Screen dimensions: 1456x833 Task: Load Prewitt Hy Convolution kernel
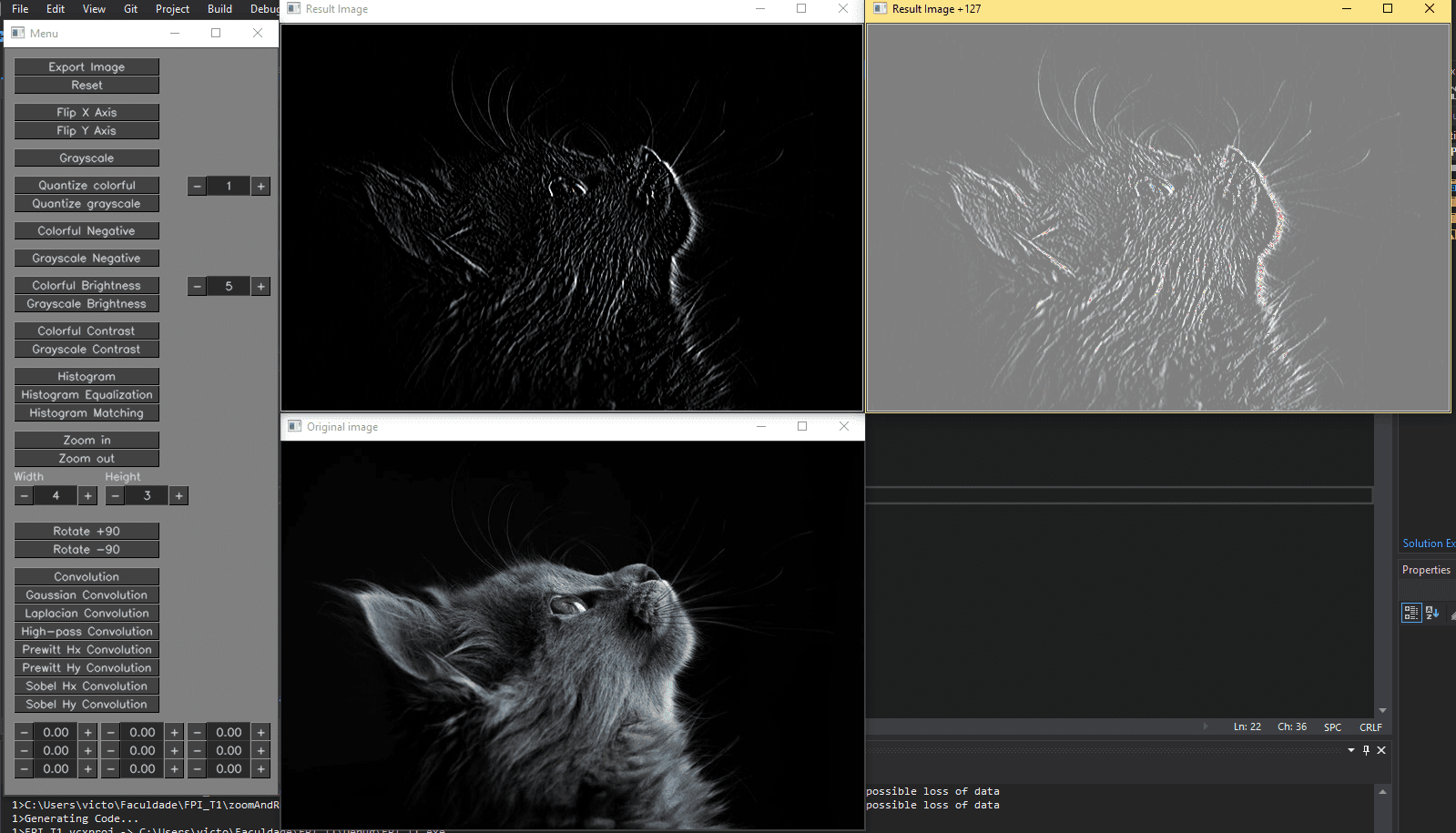pyautogui.click(x=87, y=667)
